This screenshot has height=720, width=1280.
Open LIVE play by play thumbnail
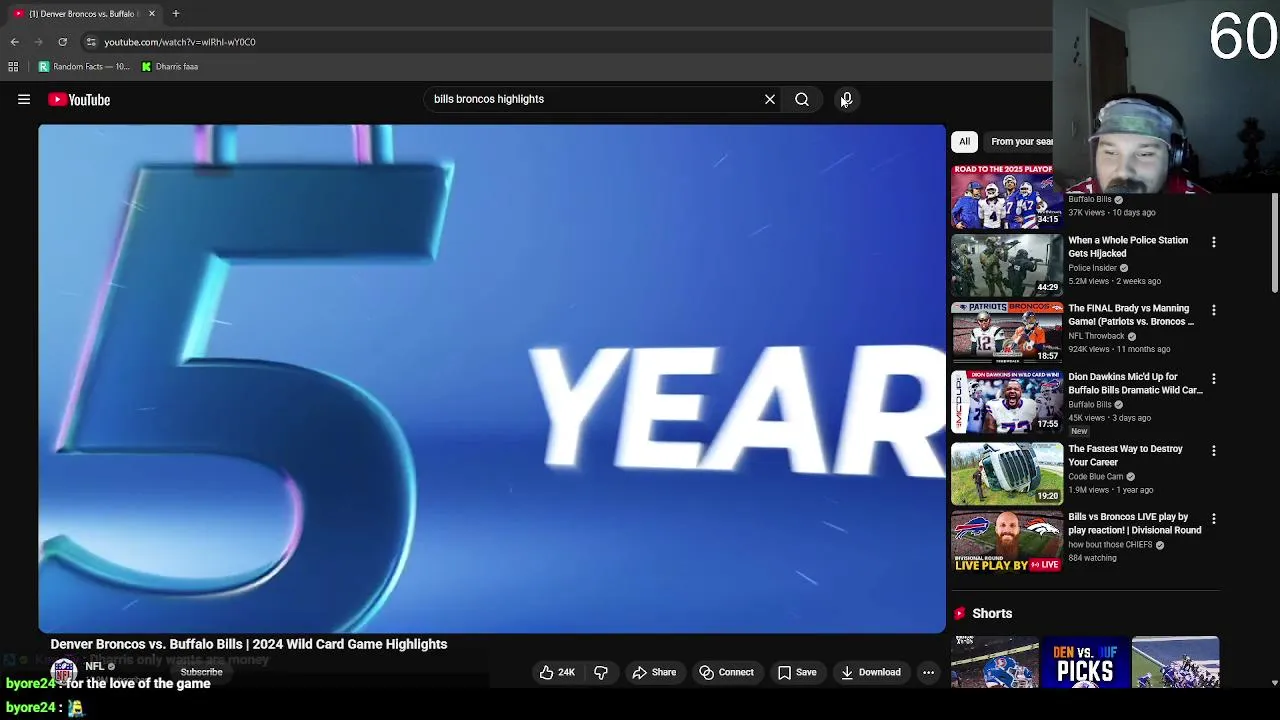coord(1007,542)
